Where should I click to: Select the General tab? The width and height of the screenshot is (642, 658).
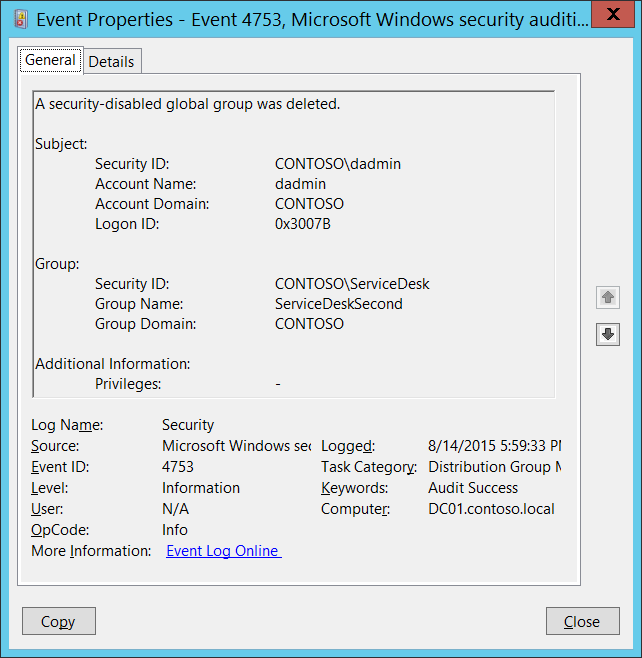[x=50, y=60]
